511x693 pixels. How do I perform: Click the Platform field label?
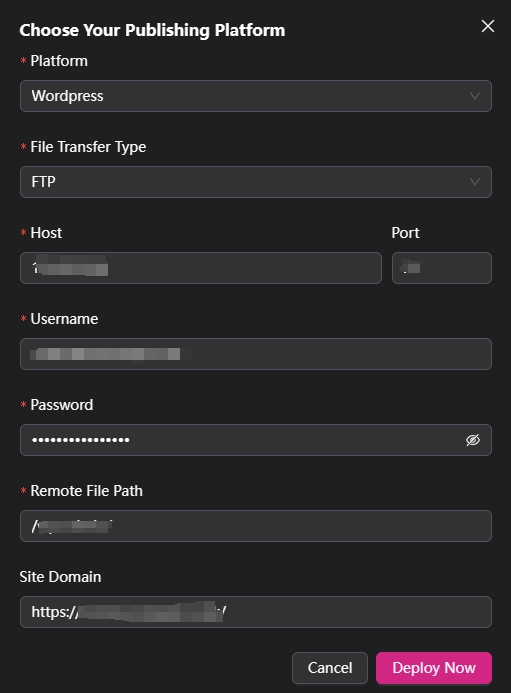(59, 61)
